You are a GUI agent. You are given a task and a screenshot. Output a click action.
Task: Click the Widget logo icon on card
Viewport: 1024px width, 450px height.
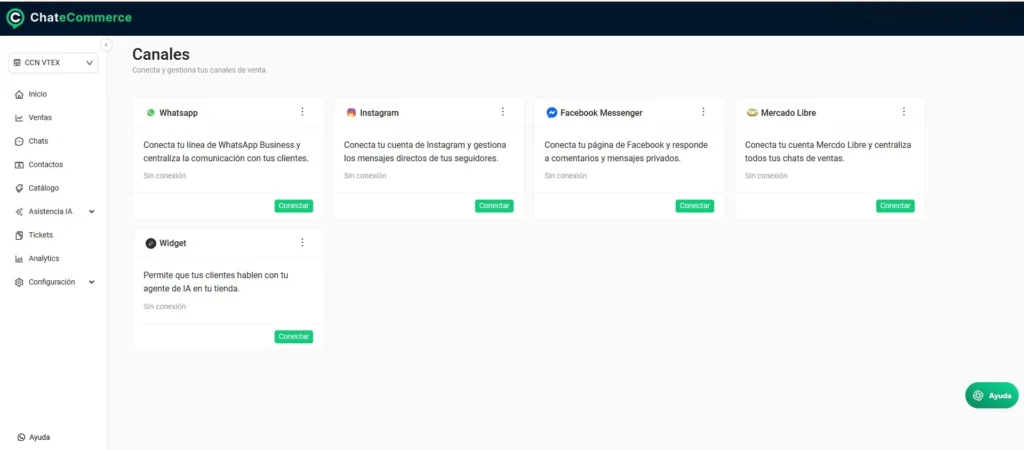tap(151, 243)
